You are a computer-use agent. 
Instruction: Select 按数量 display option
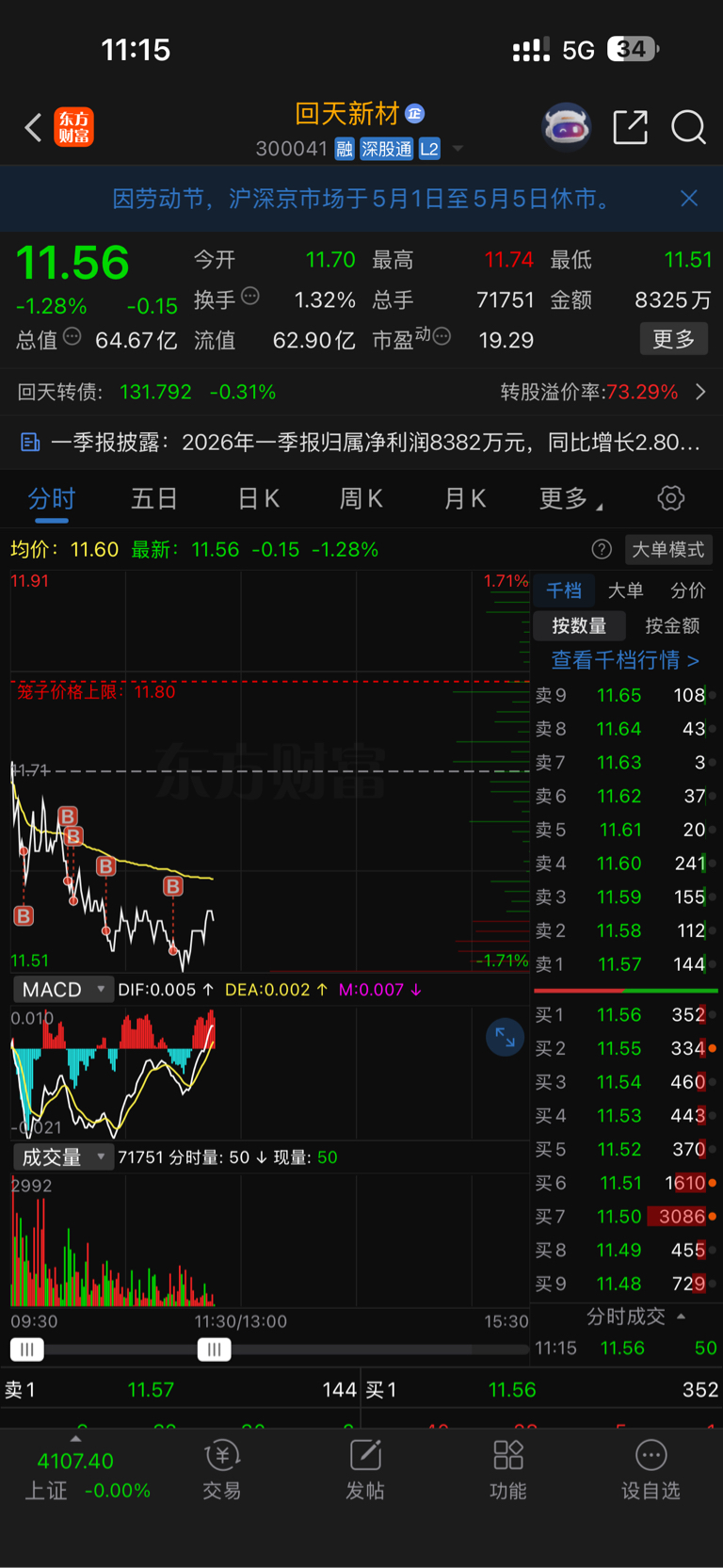tap(579, 626)
